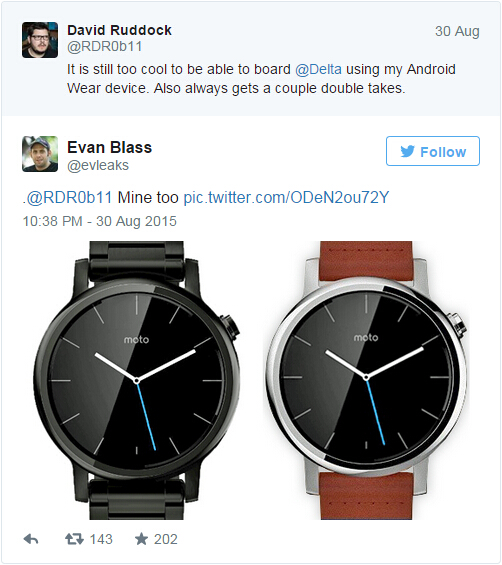
Task: Open the @RDR0b11 handle under David Ruddock
Action: tap(105, 46)
